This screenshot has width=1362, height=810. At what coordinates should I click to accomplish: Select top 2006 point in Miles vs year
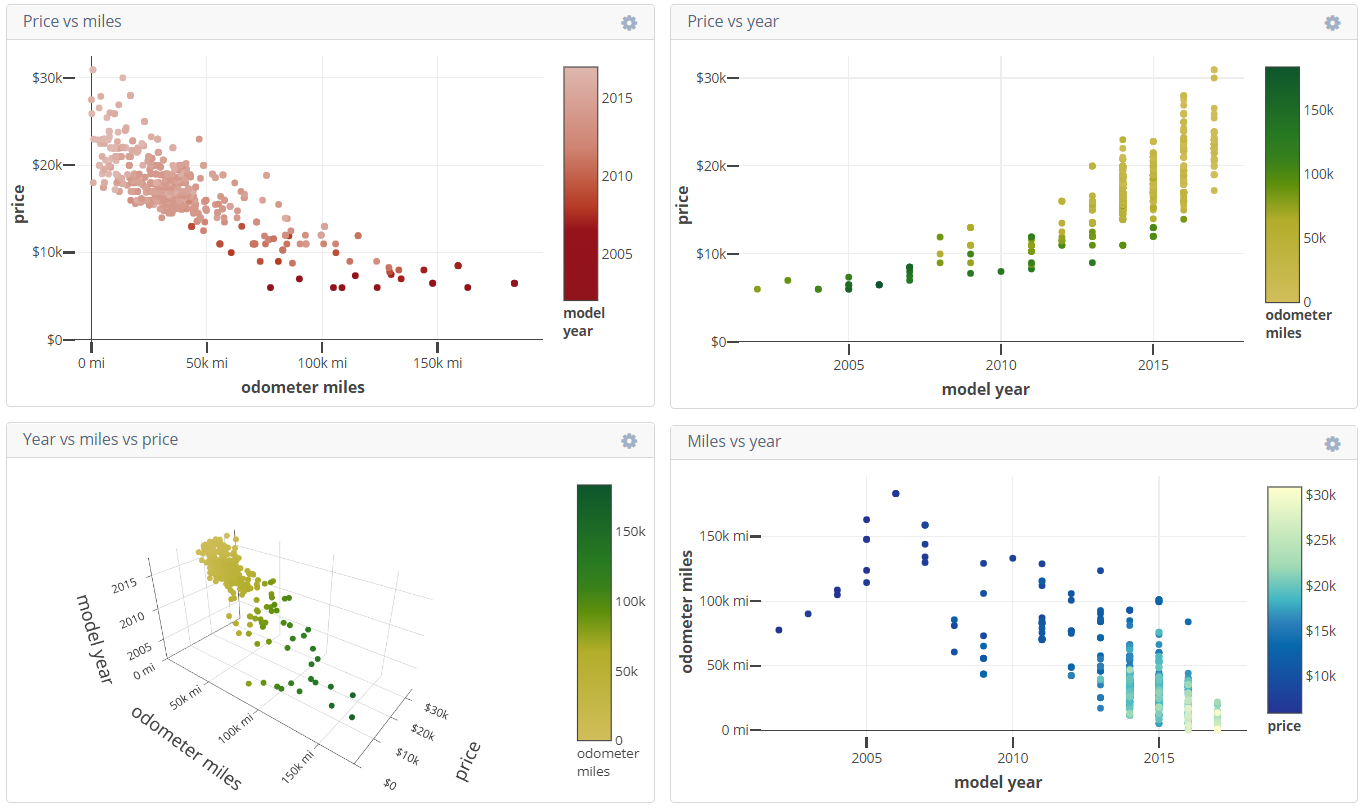(x=895, y=494)
